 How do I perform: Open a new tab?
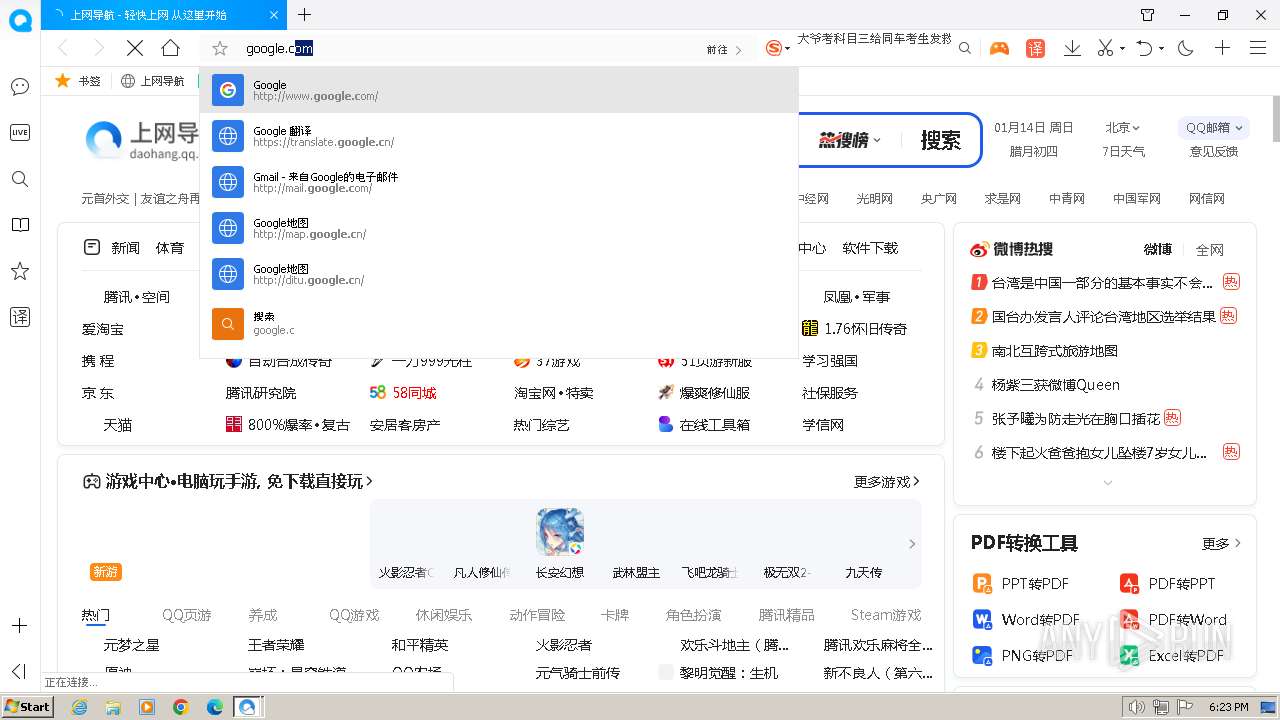pos(305,15)
